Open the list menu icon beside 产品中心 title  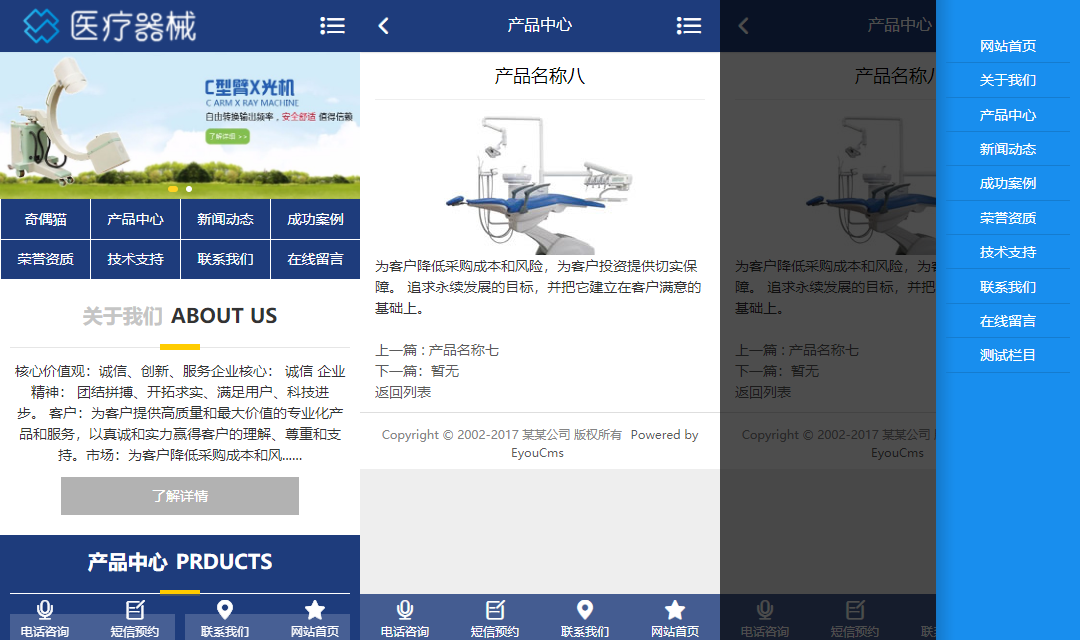[689, 26]
